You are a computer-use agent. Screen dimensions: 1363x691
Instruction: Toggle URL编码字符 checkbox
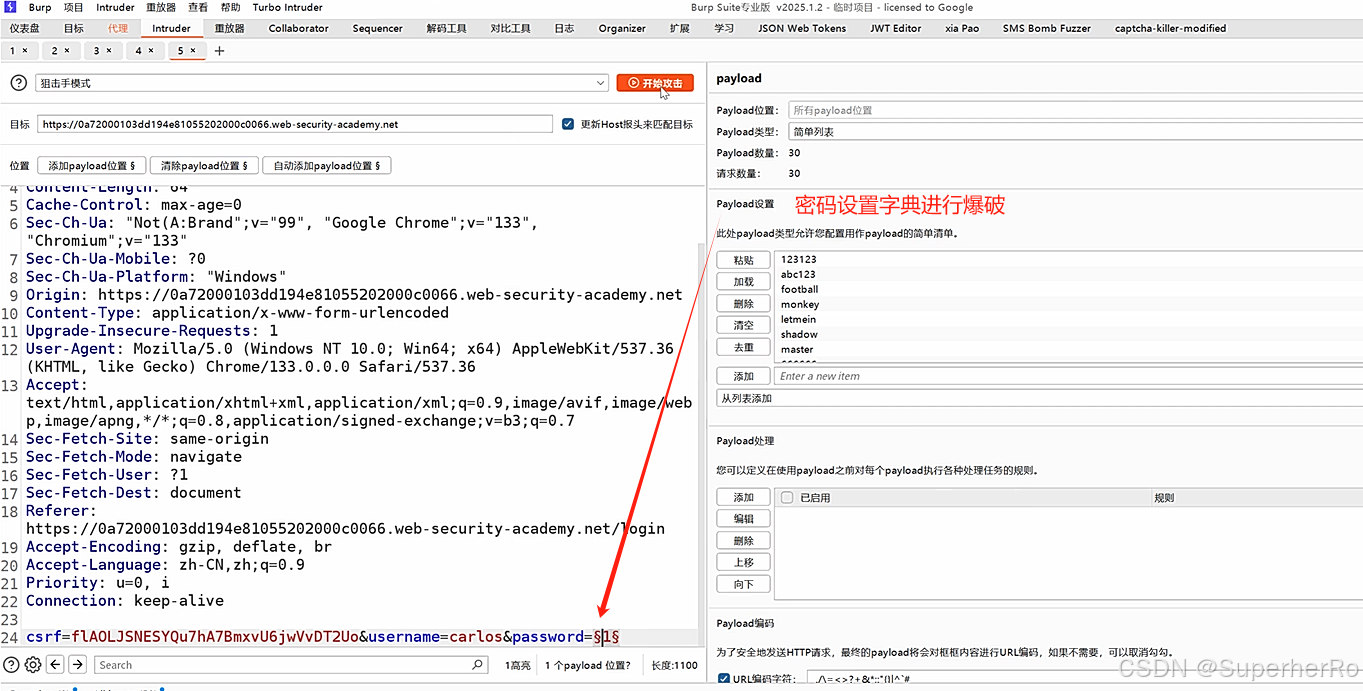(x=724, y=679)
